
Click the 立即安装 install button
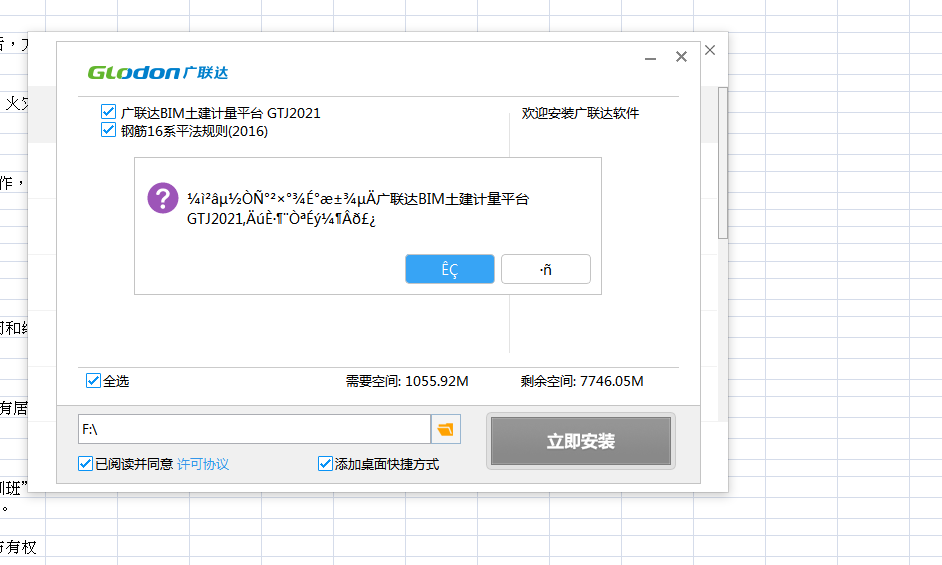(x=581, y=441)
